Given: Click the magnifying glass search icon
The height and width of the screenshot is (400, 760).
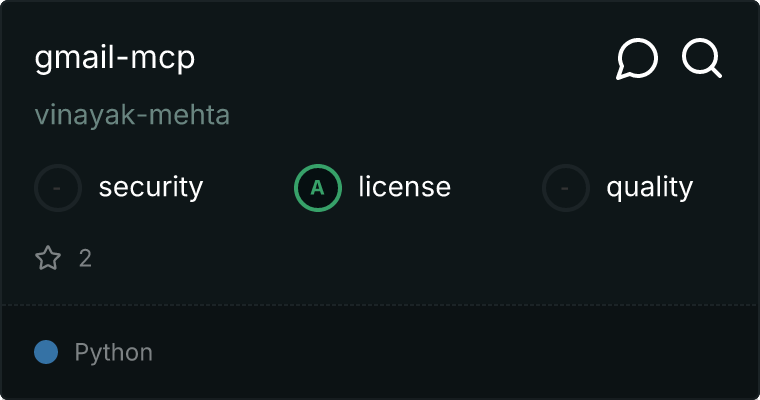Looking at the screenshot, I should pyautogui.click(x=702, y=59).
